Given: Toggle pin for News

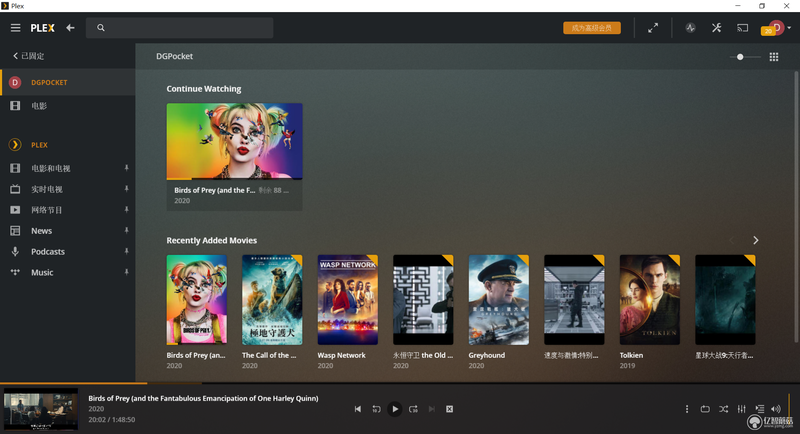Looking at the screenshot, I should click(x=127, y=231).
